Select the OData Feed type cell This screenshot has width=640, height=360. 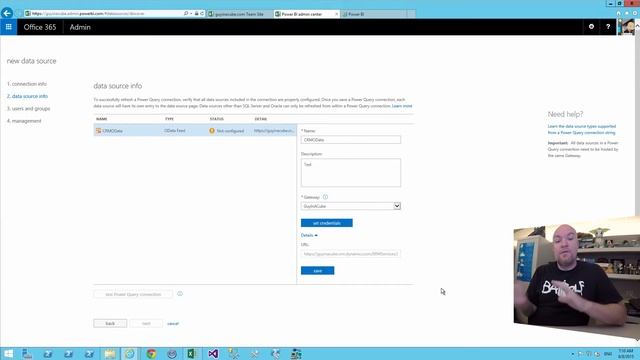pyautogui.click(x=175, y=131)
